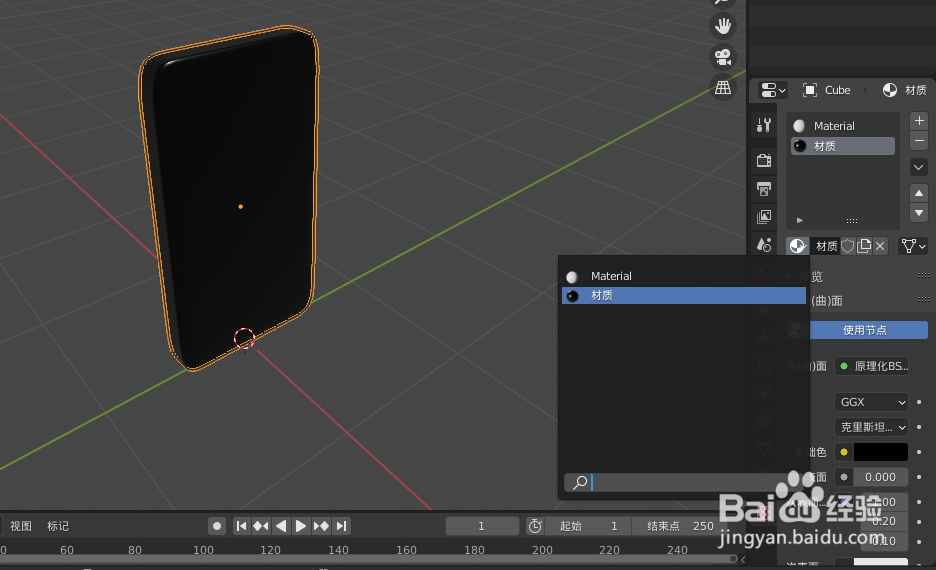The height and width of the screenshot is (570, 936).
Task: Open the black base color swatch
Action: pyautogui.click(x=880, y=452)
